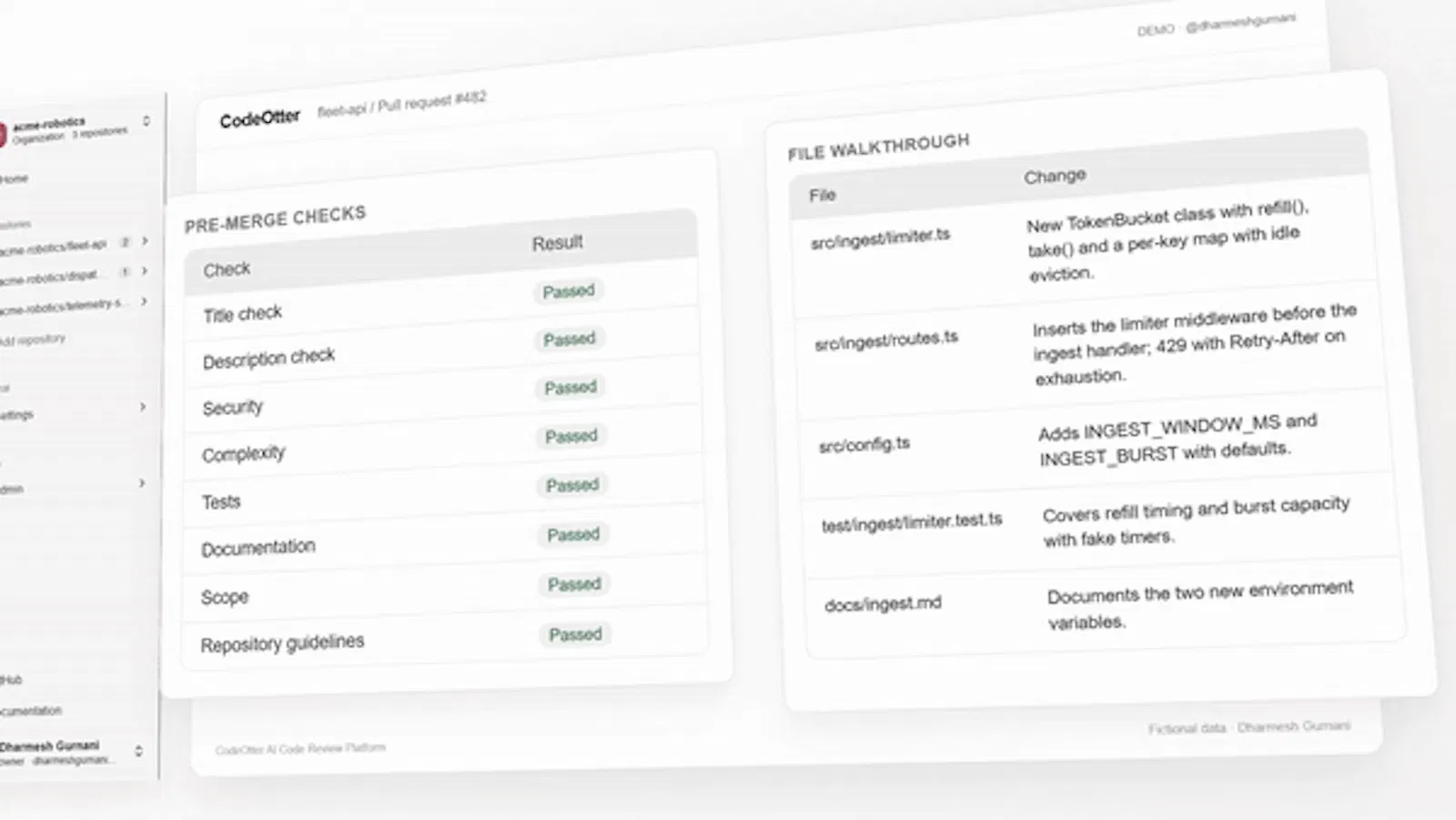Click Security check row
Viewport: 1456px width, 820px height.
click(442, 398)
